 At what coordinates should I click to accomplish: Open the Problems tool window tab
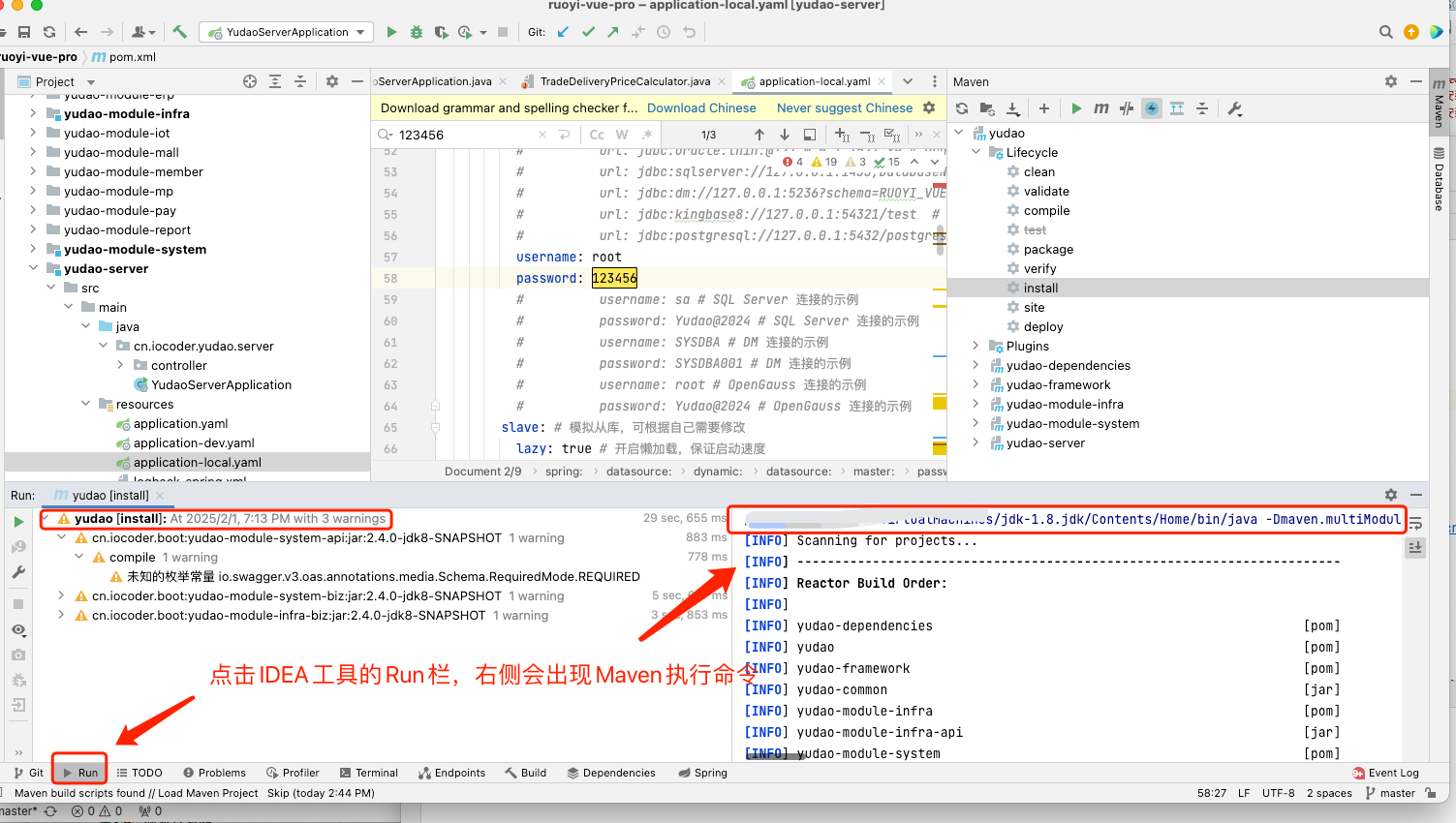pyautogui.click(x=213, y=773)
